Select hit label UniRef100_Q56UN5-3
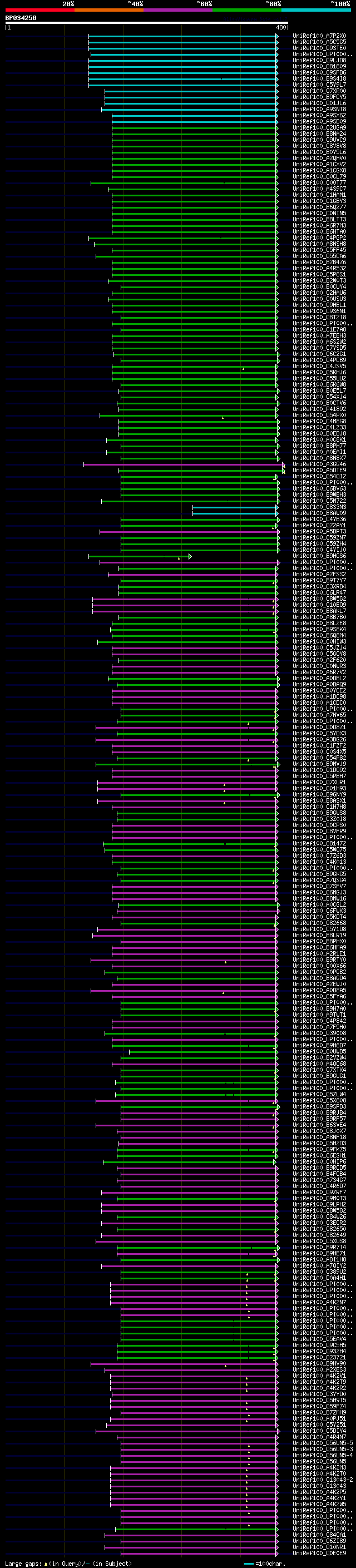Viewport: 356px width, 1568px height. pos(323,1450)
